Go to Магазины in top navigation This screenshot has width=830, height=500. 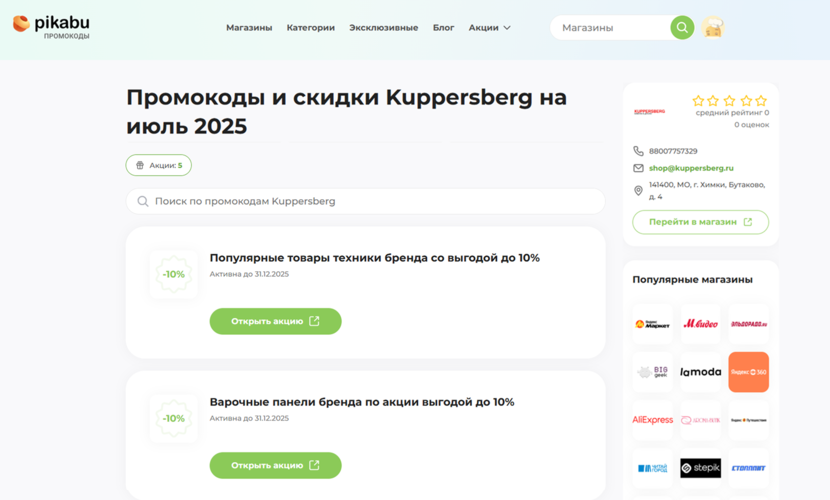point(249,28)
